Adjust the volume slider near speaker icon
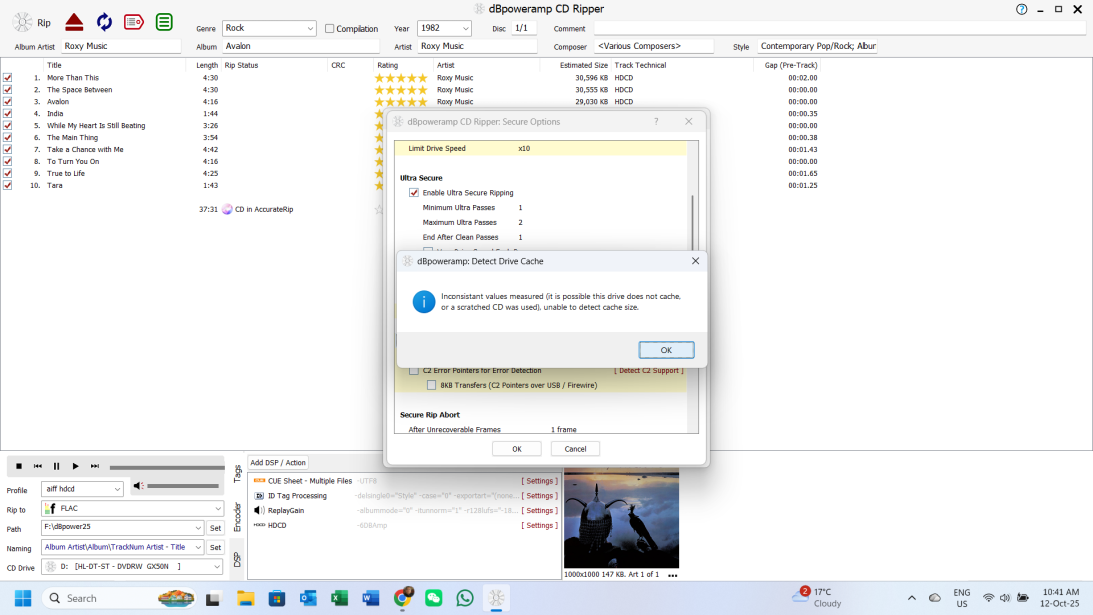Screen dimensions: 1093x615 [x=183, y=486]
